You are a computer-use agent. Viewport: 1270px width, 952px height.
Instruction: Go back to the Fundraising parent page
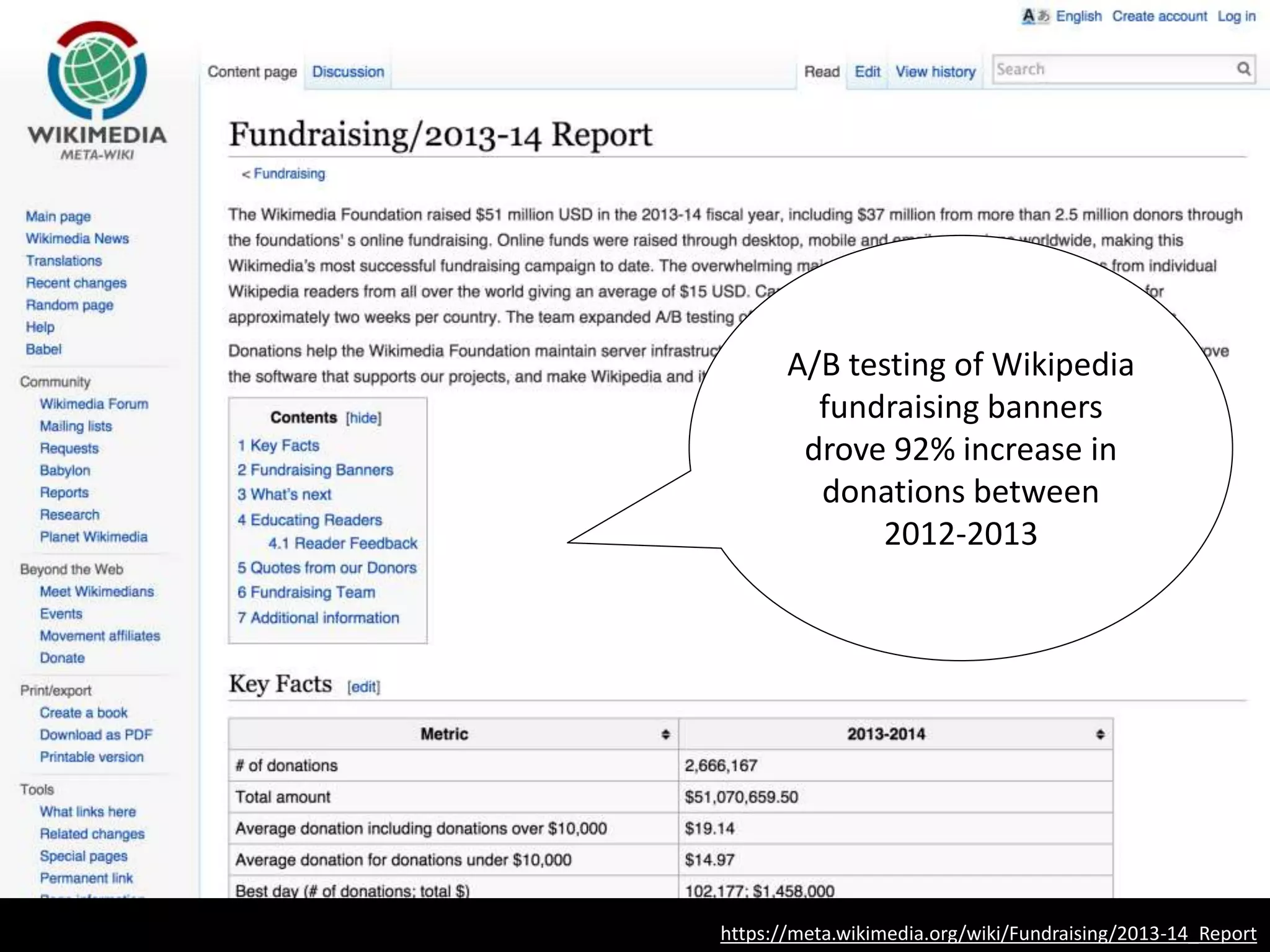click(289, 174)
